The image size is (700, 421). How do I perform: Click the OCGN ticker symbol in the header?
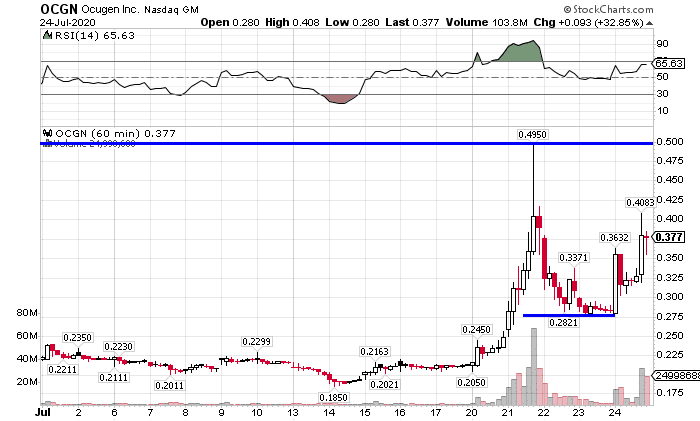(x=59, y=9)
